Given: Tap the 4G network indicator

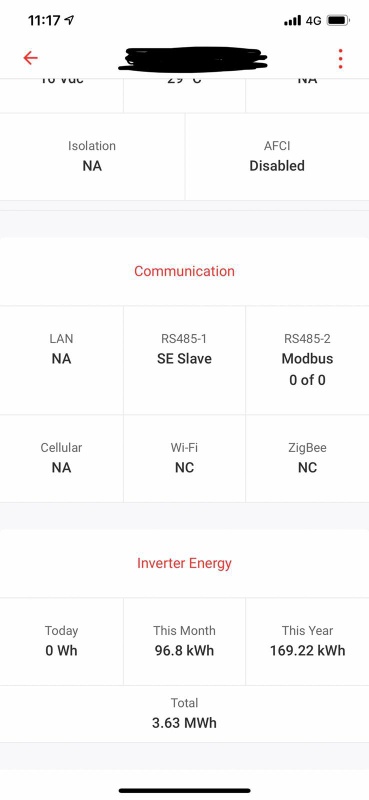Looking at the screenshot, I should [313, 21].
